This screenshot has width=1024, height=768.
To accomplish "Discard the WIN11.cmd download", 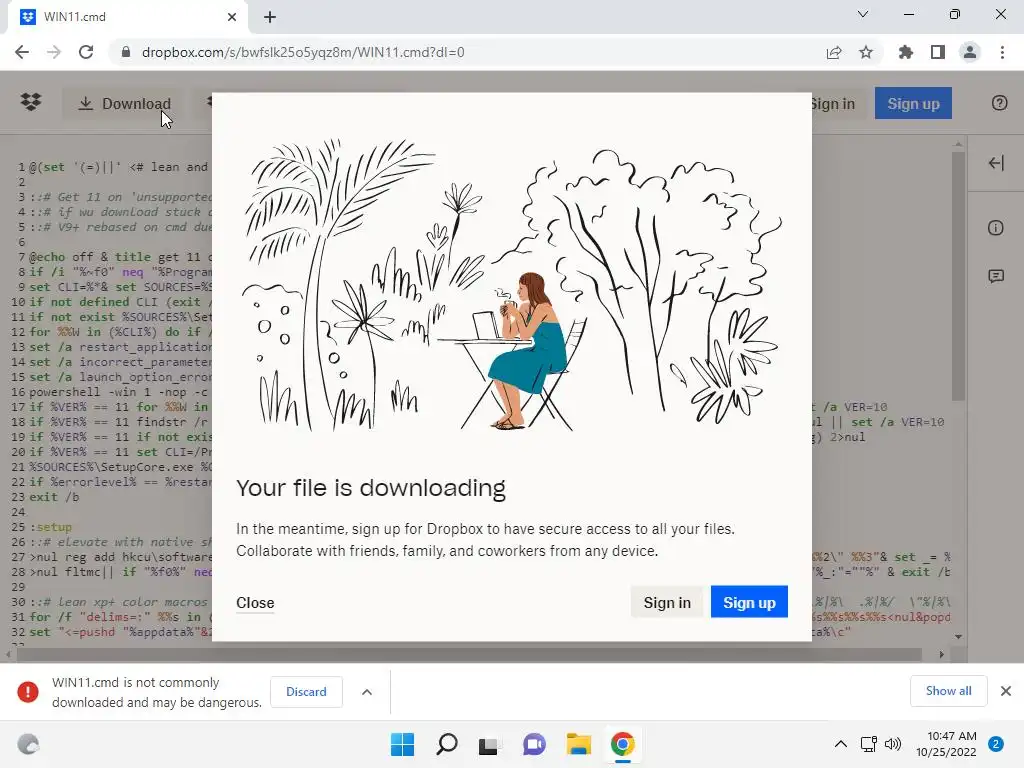I will click(306, 692).
